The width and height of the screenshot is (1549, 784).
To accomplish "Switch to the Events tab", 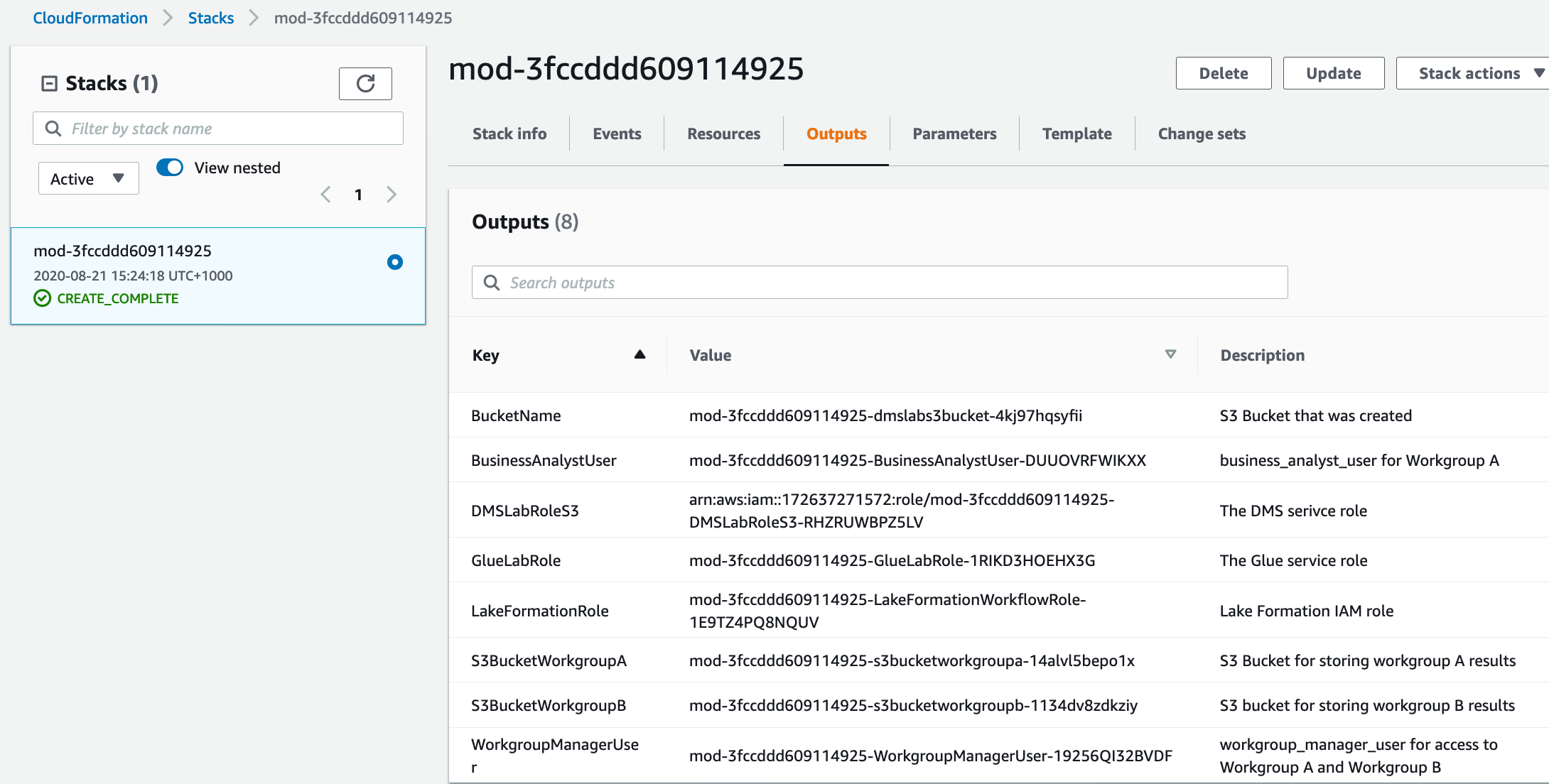I will [x=617, y=134].
